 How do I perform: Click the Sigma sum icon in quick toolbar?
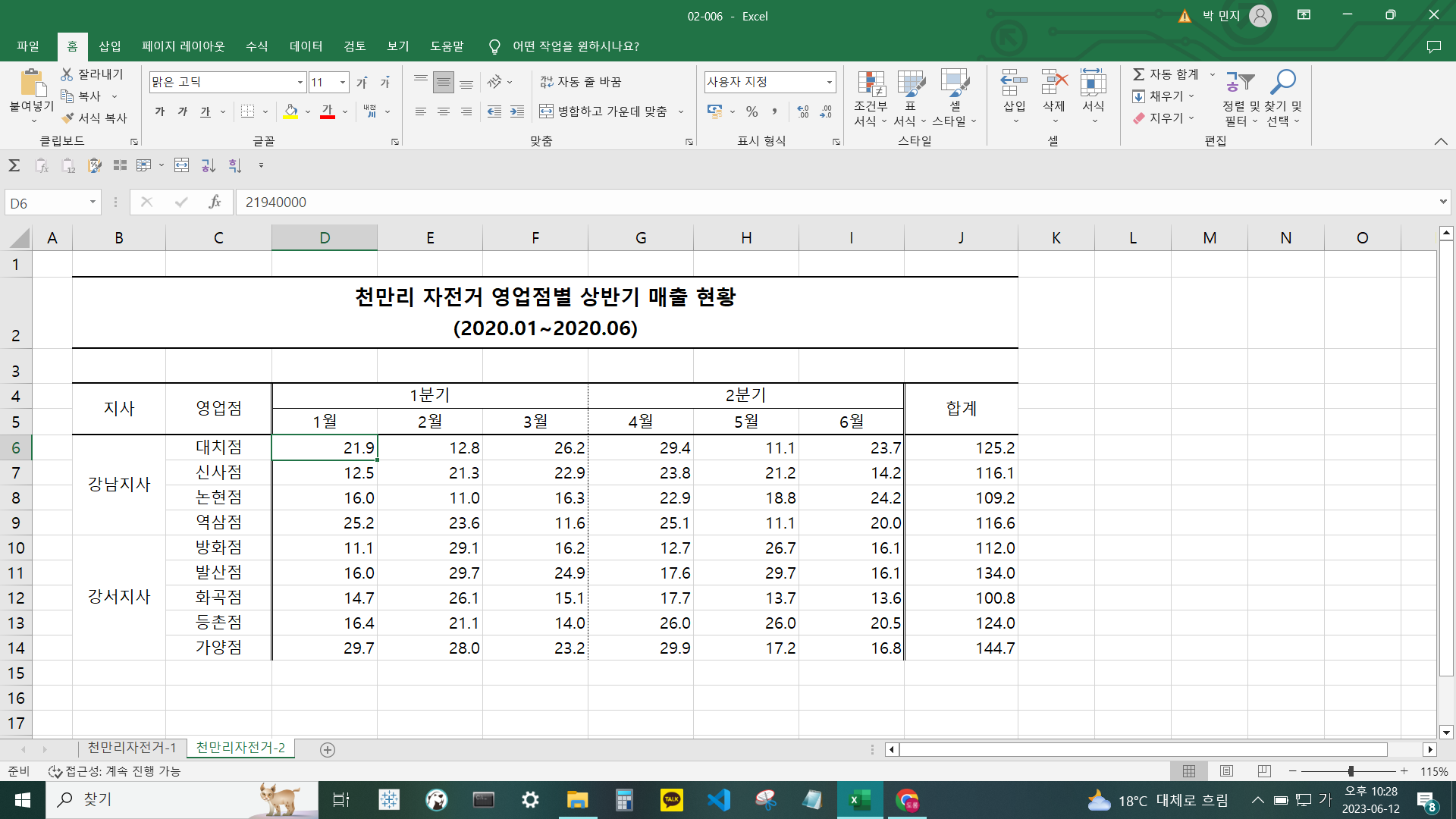(14, 165)
